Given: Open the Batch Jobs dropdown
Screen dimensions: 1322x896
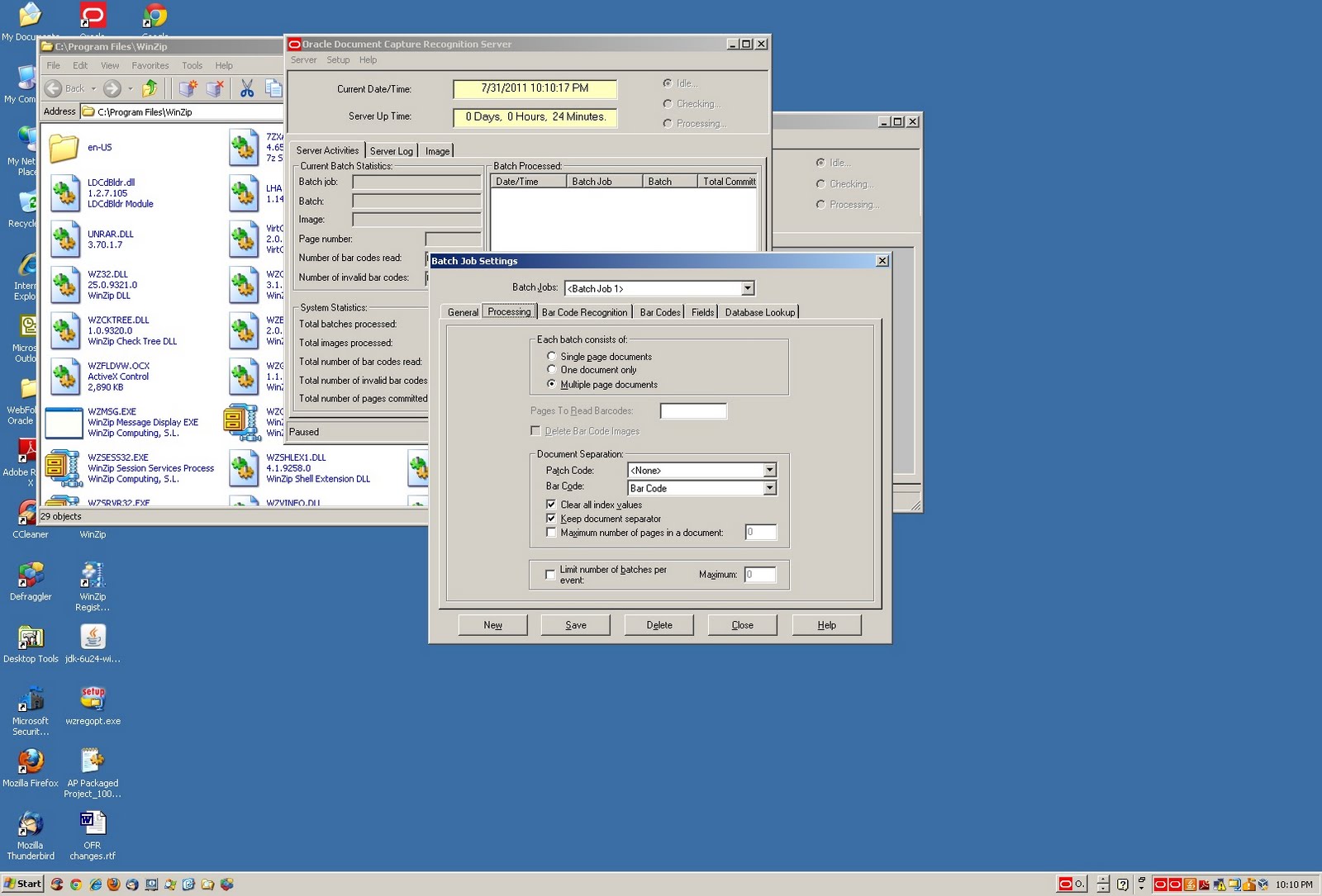Looking at the screenshot, I should [747, 287].
